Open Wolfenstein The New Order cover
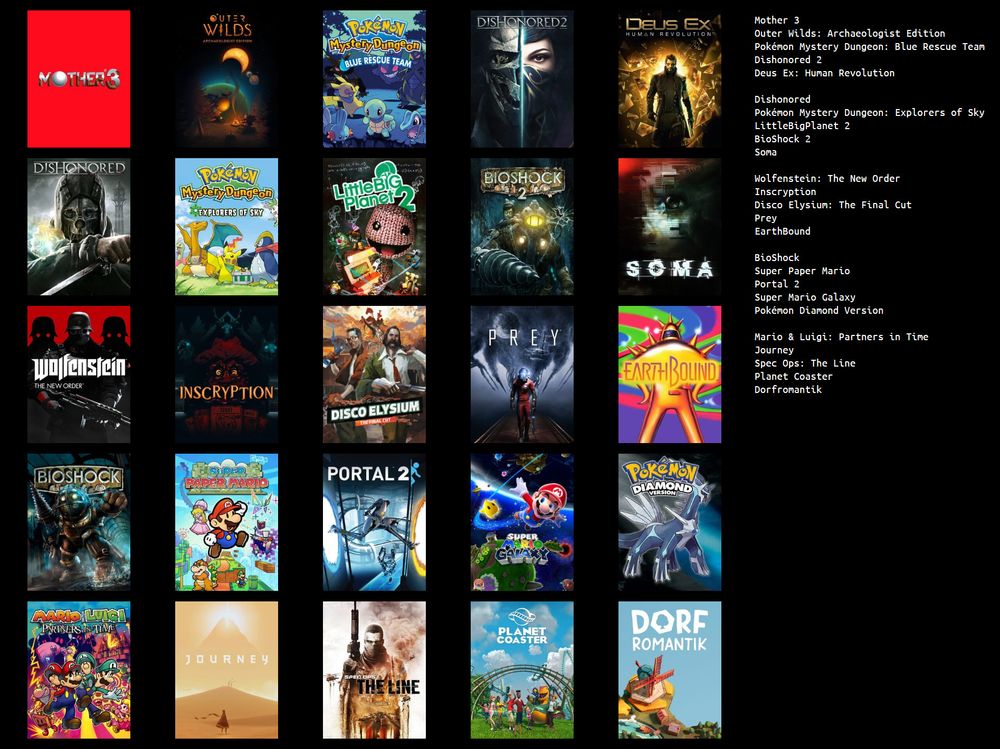1000x749 pixels. pos(78,374)
